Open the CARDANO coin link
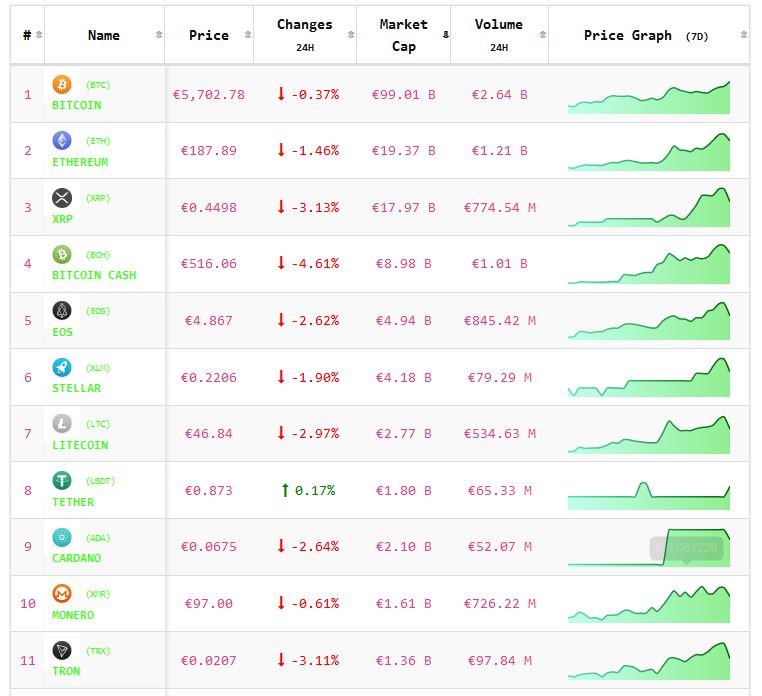The image size is (762, 696). point(76,558)
